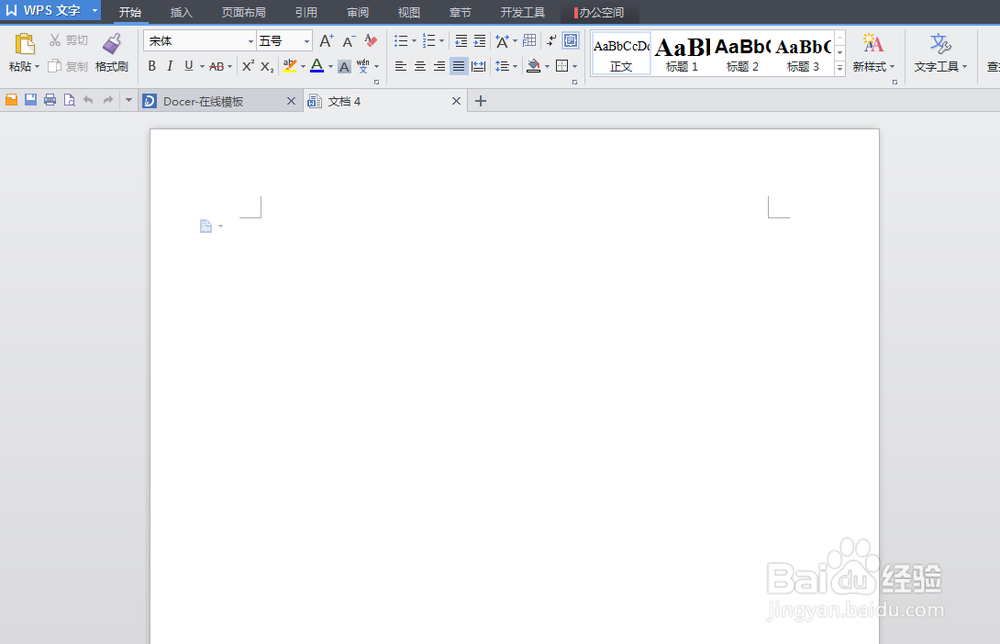Toggle Underline formatting
Screen dimensions: 1000x644
pos(189,66)
